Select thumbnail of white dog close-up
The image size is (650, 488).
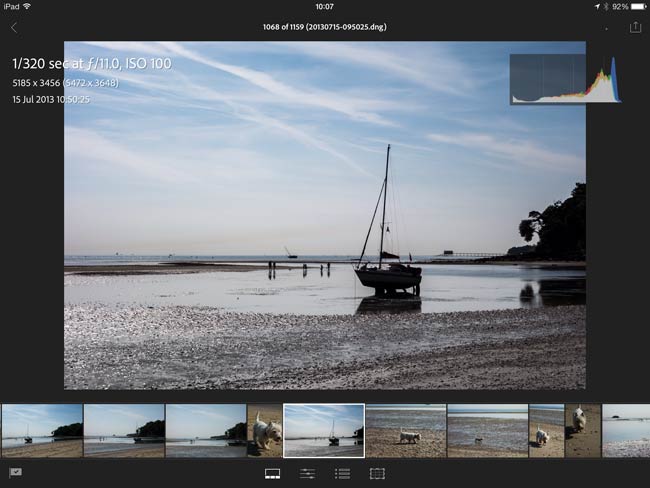click(265, 431)
